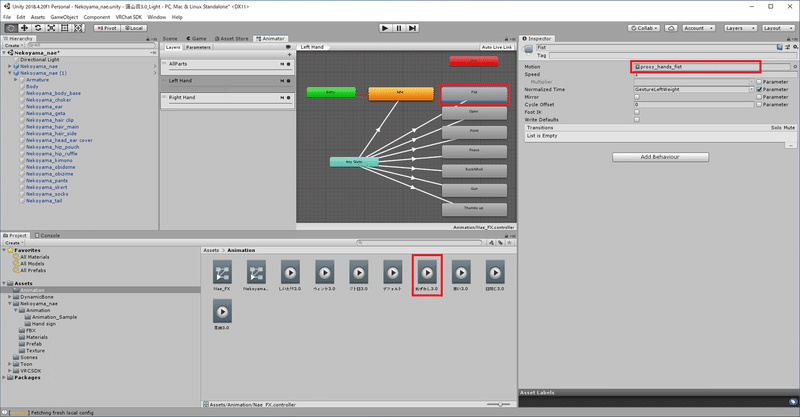Adjust the Project thumbnail size slider
Viewport: 800px width, 417px height.
(x=497, y=404)
